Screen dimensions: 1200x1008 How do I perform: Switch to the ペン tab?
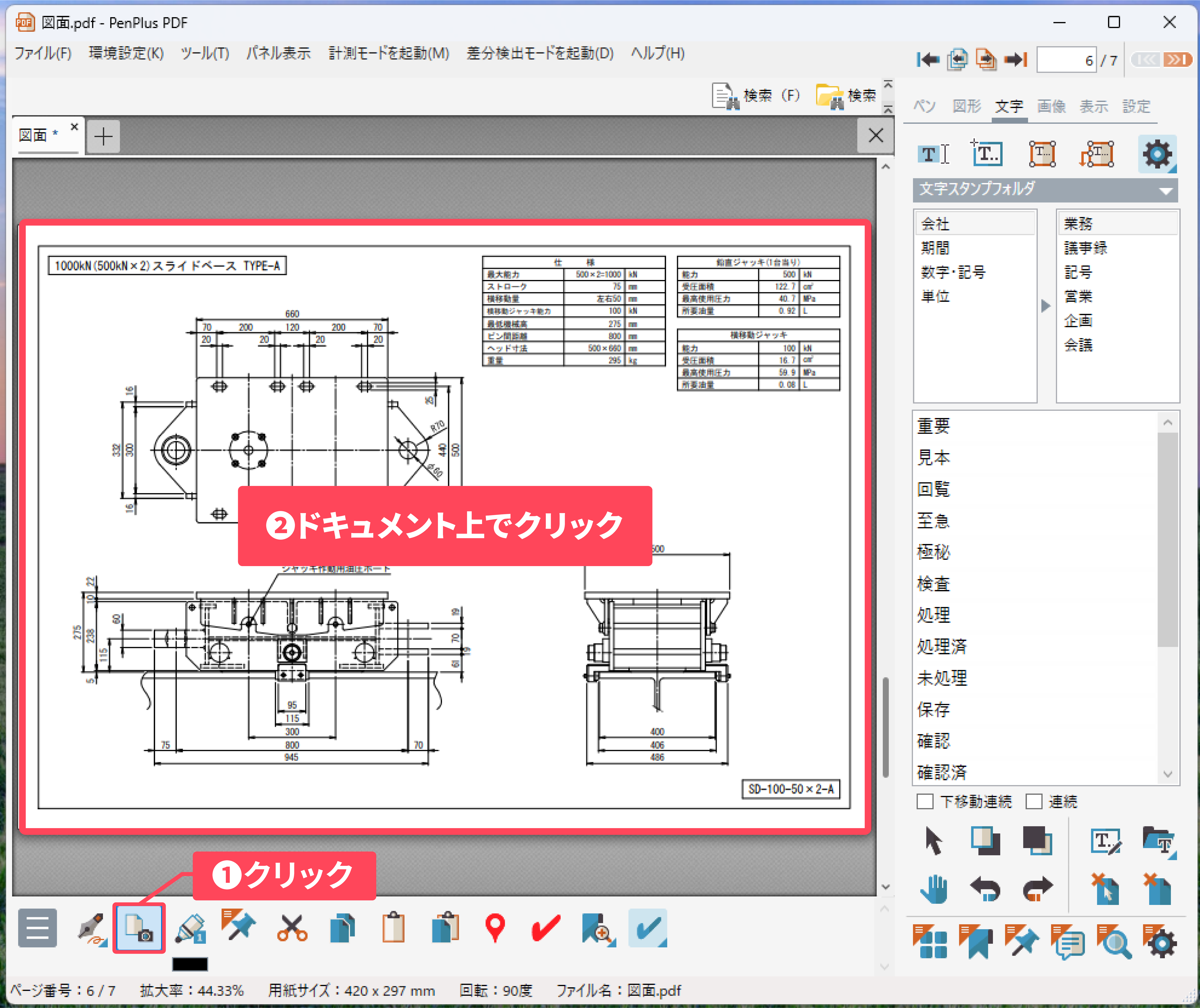point(925,106)
